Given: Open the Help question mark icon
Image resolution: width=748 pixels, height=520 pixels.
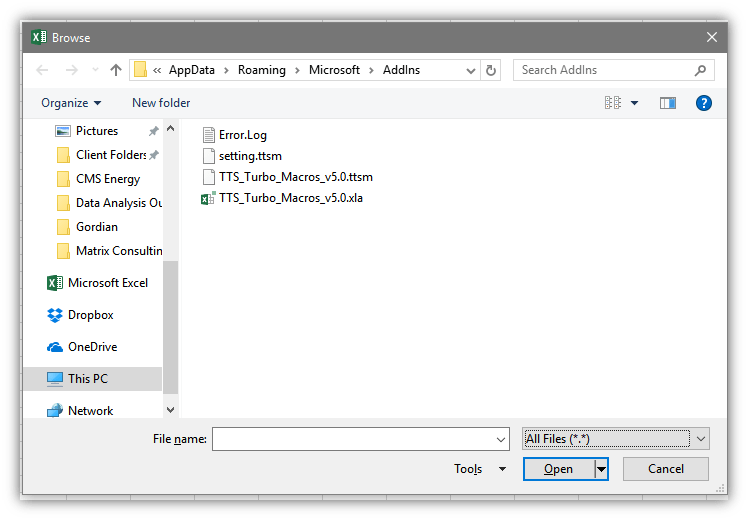Looking at the screenshot, I should [x=703, y=103].
